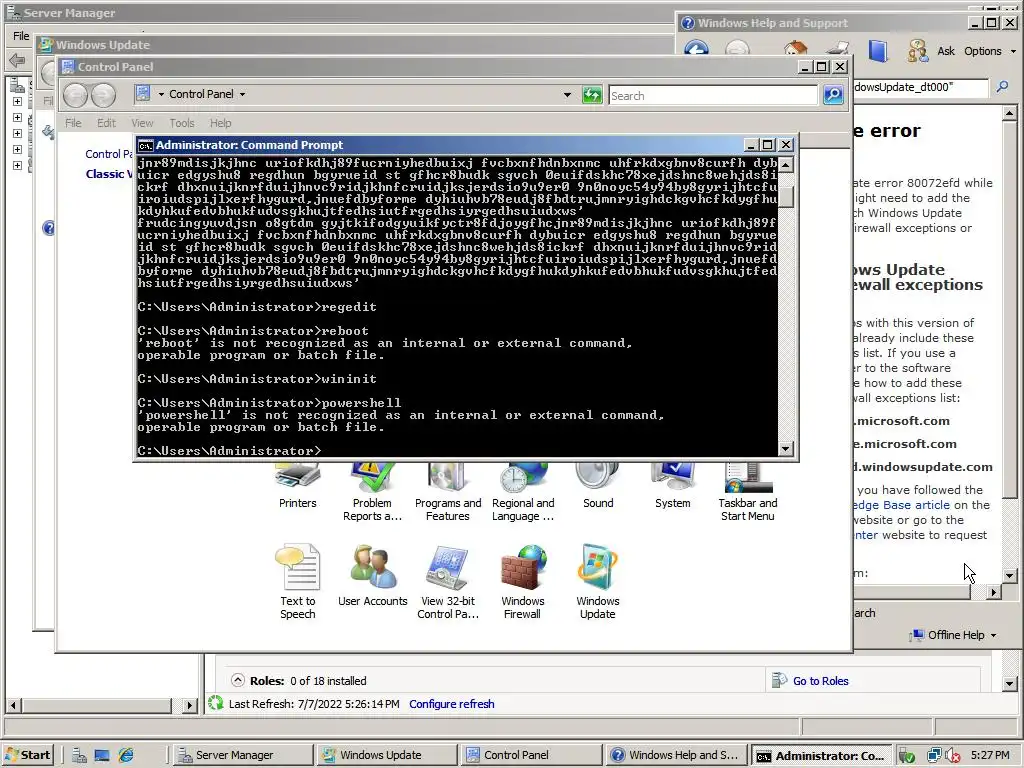Click Classic View link in Control Panel
Screen dimensions: 1024x768
tap(109, 174)
